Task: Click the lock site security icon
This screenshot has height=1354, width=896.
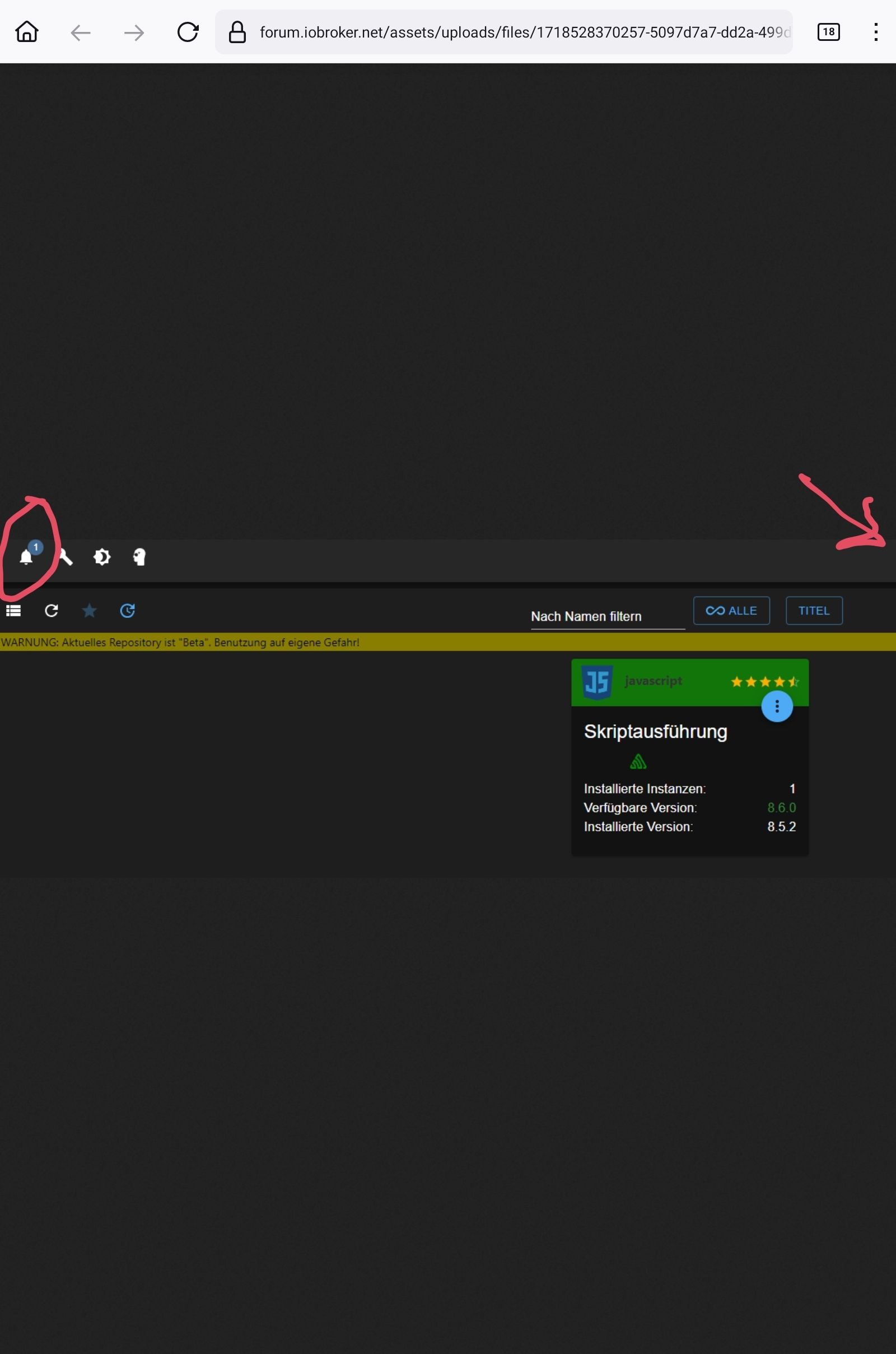Action: tap(237, 32)
